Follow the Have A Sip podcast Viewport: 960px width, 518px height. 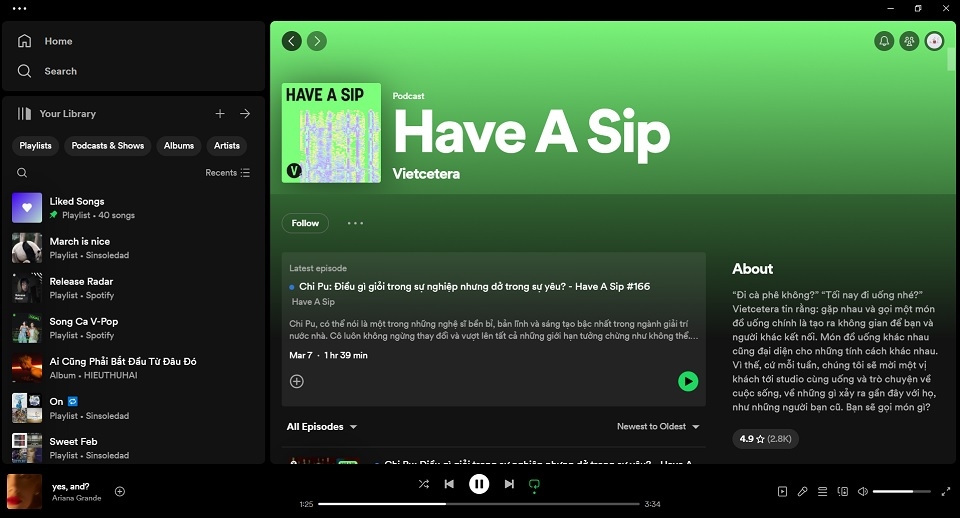coord(305,223)
